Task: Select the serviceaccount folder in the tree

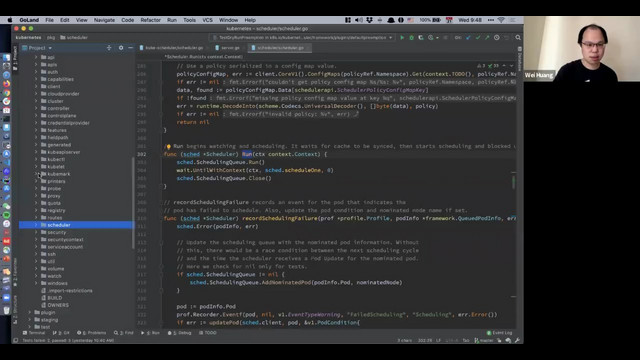Action: tap(65, 247)
